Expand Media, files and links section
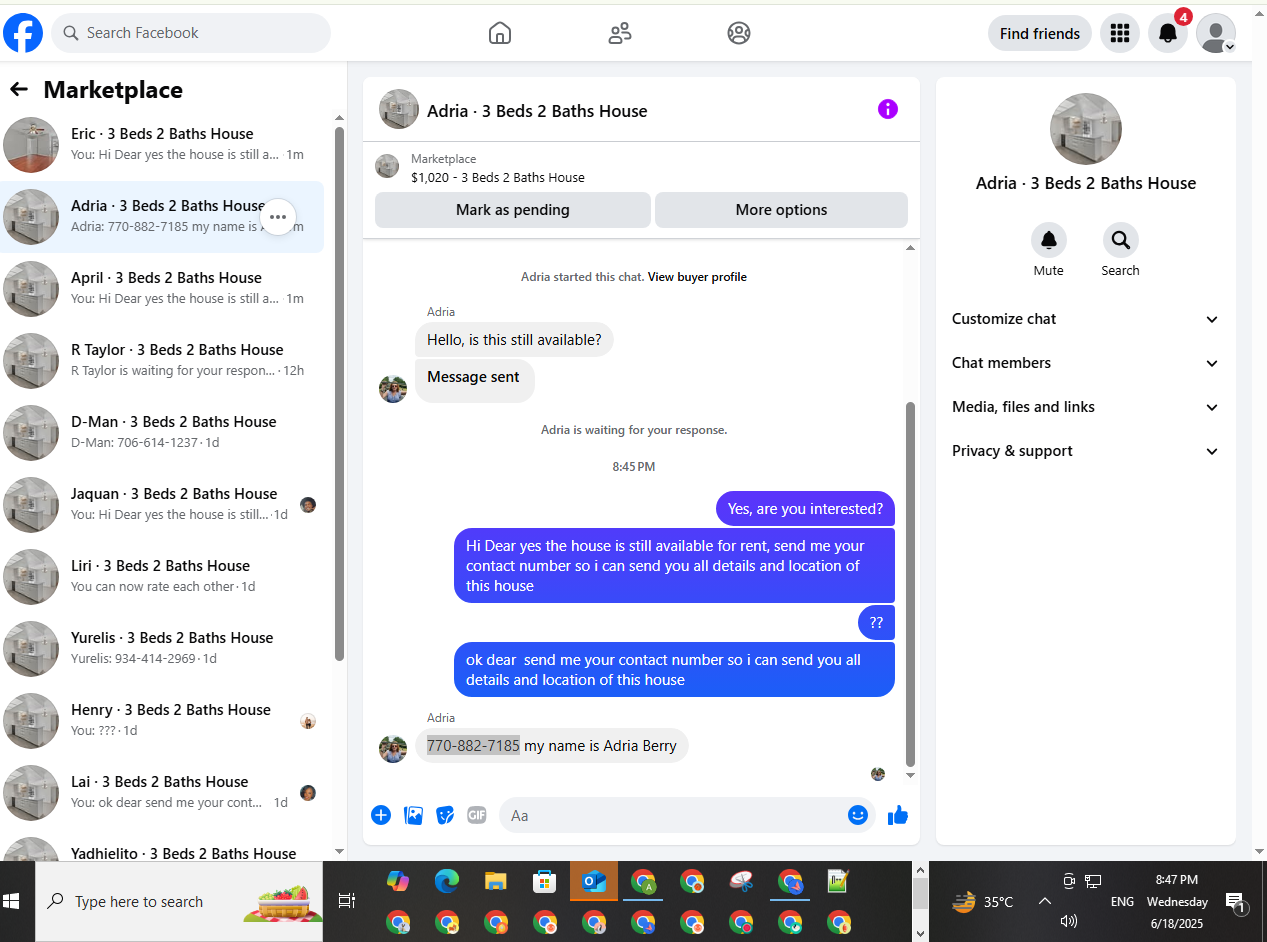Image resolution: width=1267 pixels, height=942 pixels. coord(1086,407)
